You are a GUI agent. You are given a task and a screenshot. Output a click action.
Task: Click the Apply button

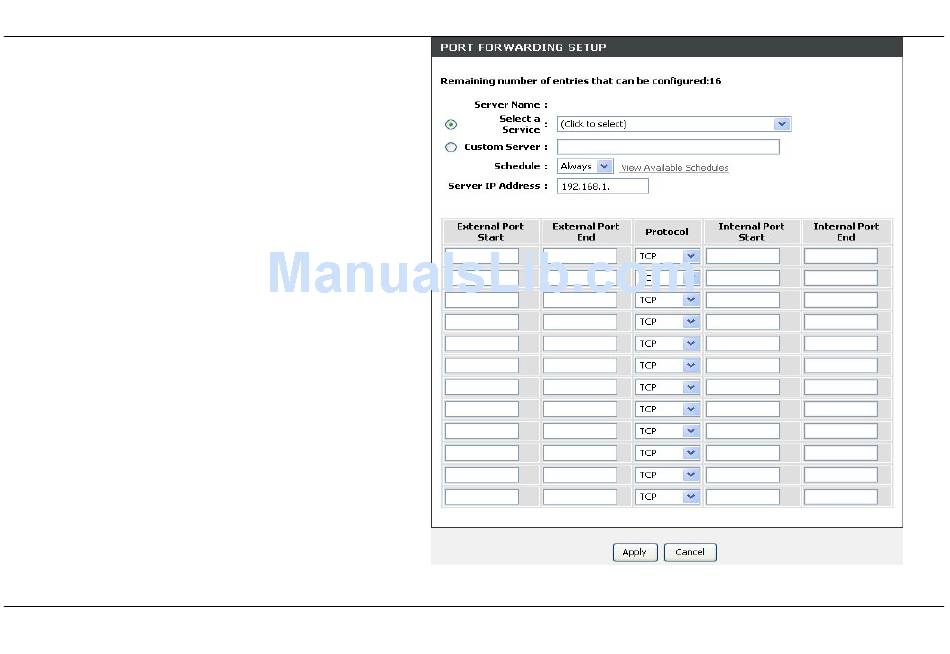[635, 552]
